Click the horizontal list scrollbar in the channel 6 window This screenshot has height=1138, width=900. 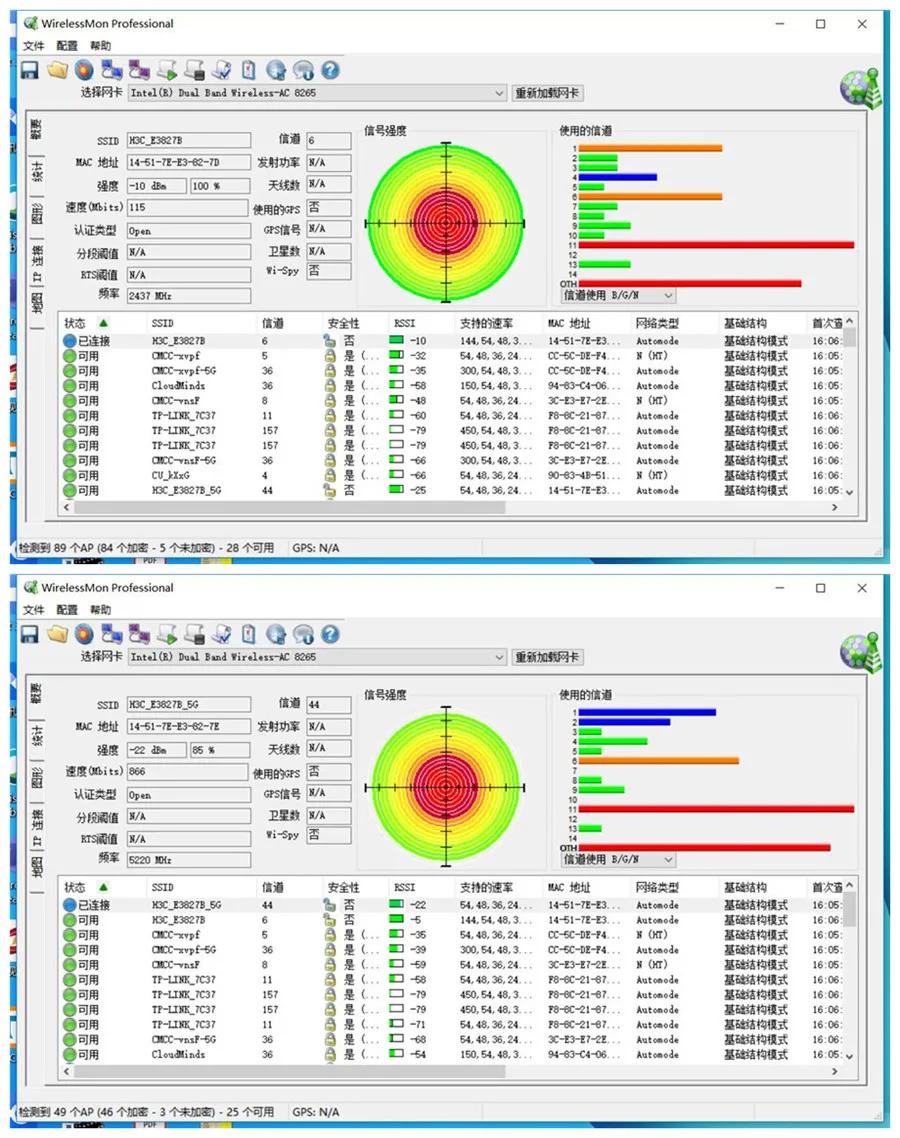[289, 507]
